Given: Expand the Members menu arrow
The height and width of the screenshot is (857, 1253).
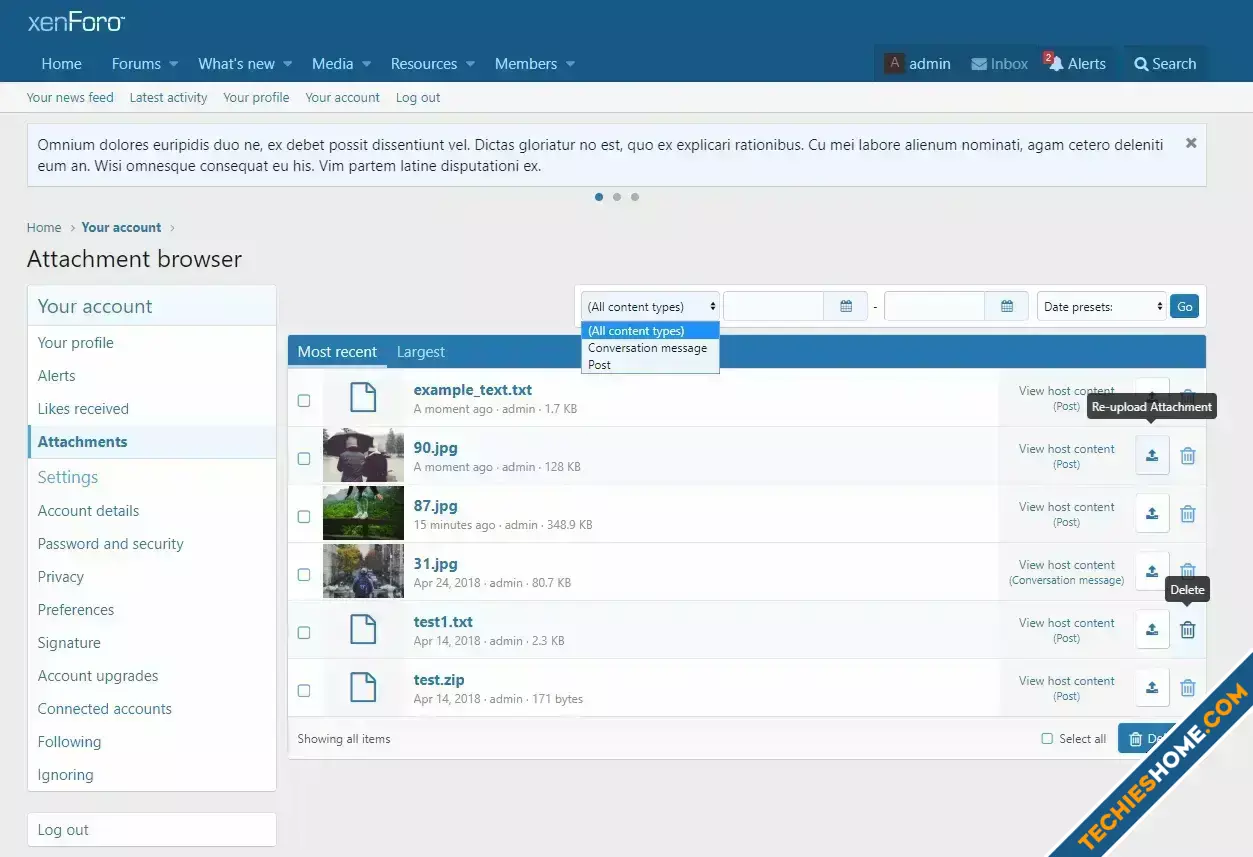Looking at the screenshot, I should 570,64.
